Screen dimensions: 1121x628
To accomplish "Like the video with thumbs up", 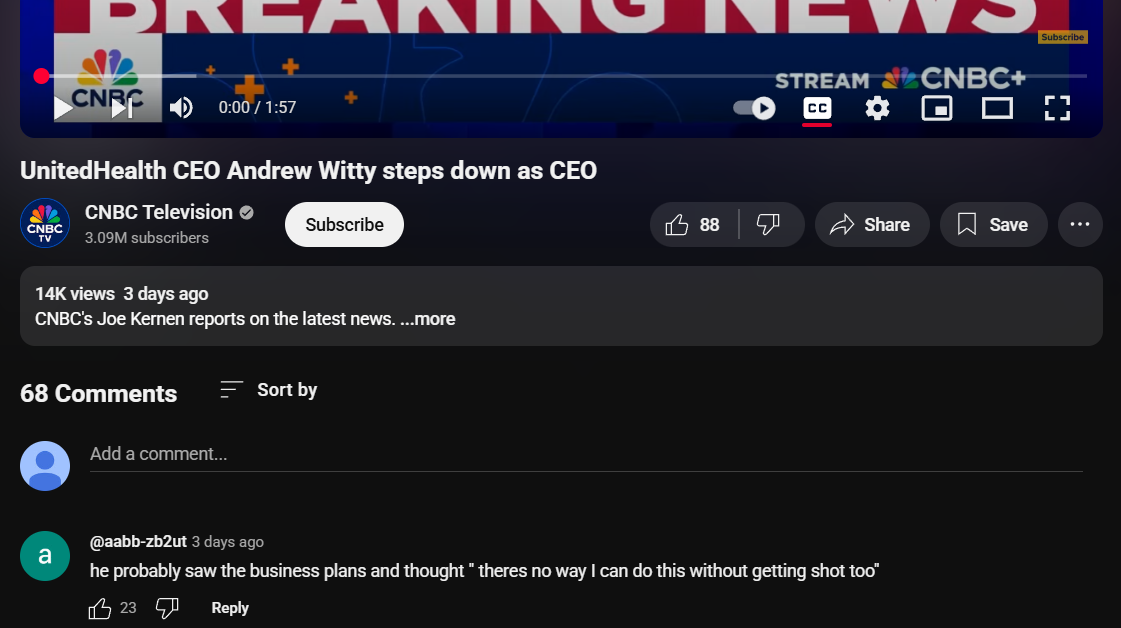I will click(x=693, y=225).
